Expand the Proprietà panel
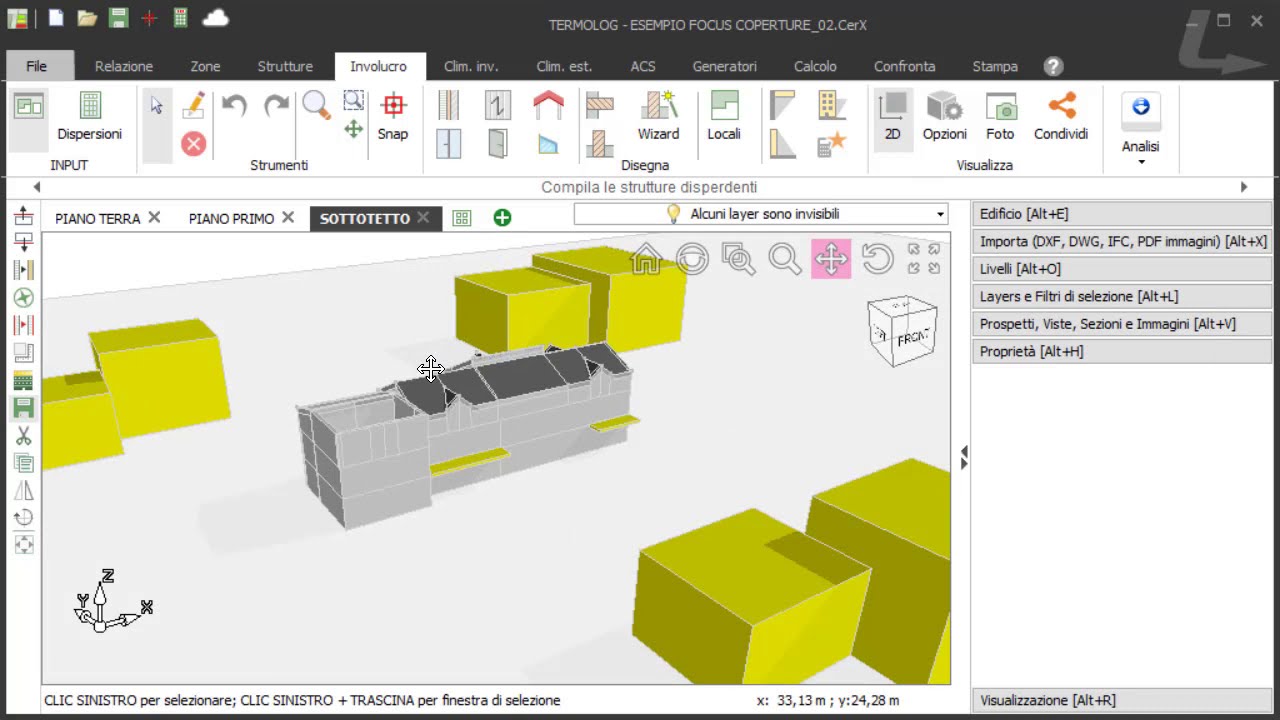1280x720 pixels. [x=1121, y=351]
